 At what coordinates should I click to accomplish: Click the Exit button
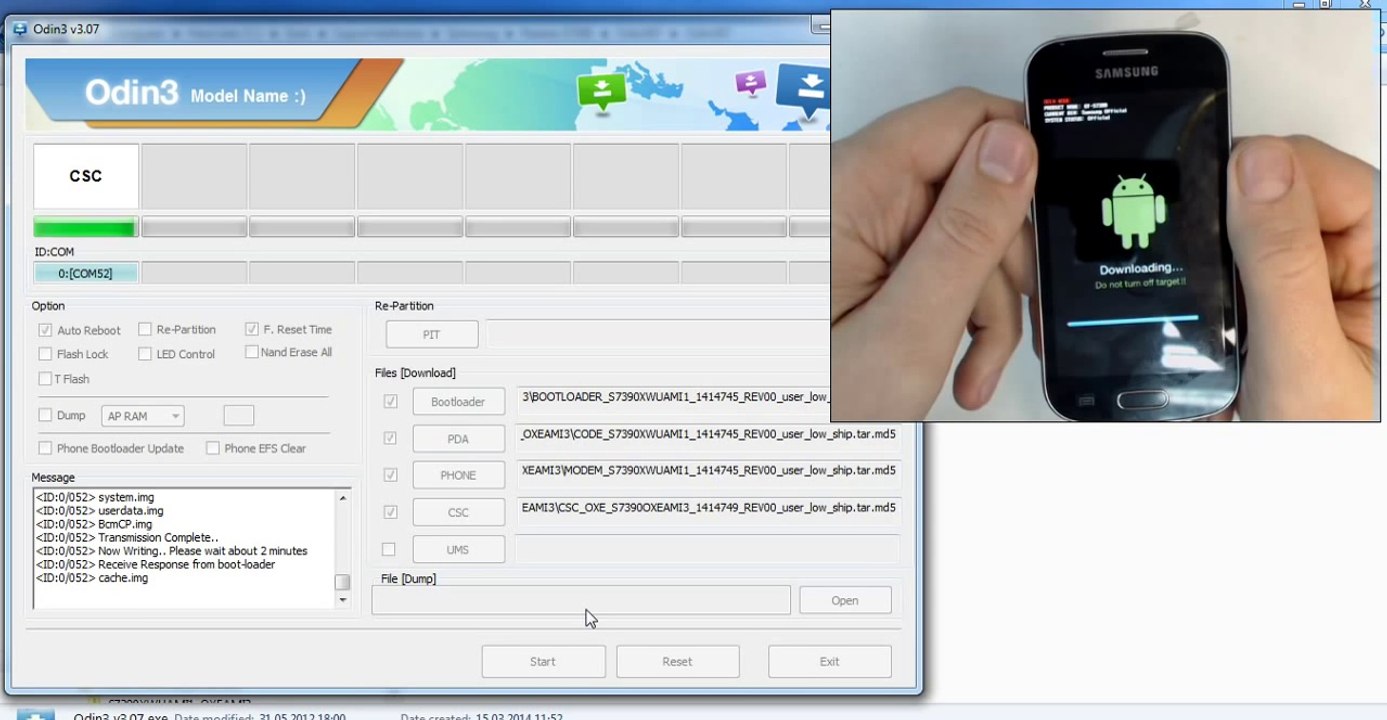(x=829, y=661)
